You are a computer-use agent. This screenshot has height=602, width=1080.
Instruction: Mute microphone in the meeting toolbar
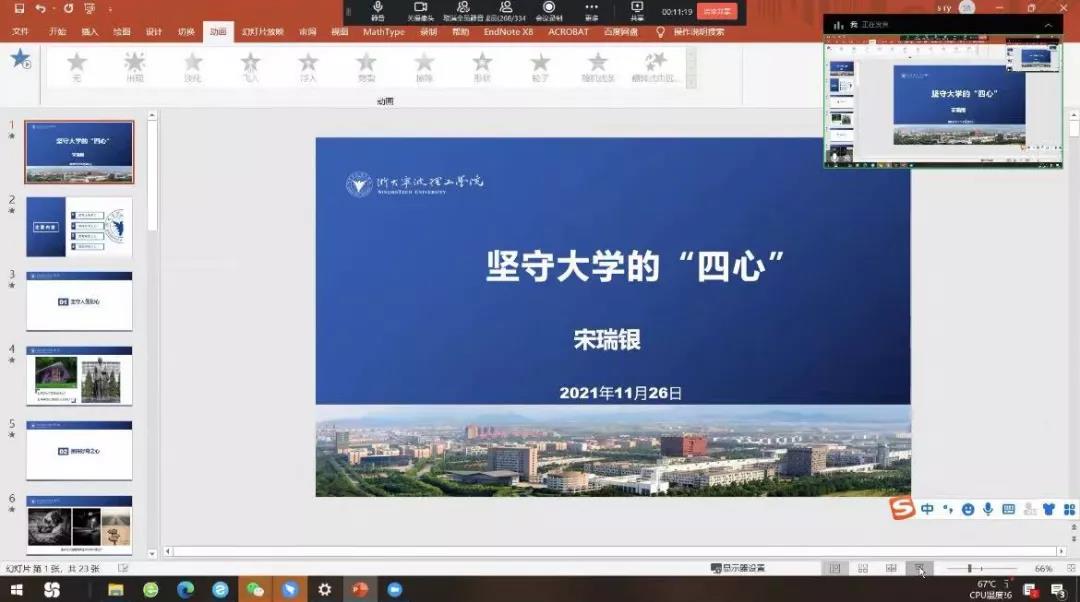pos(378,10)
